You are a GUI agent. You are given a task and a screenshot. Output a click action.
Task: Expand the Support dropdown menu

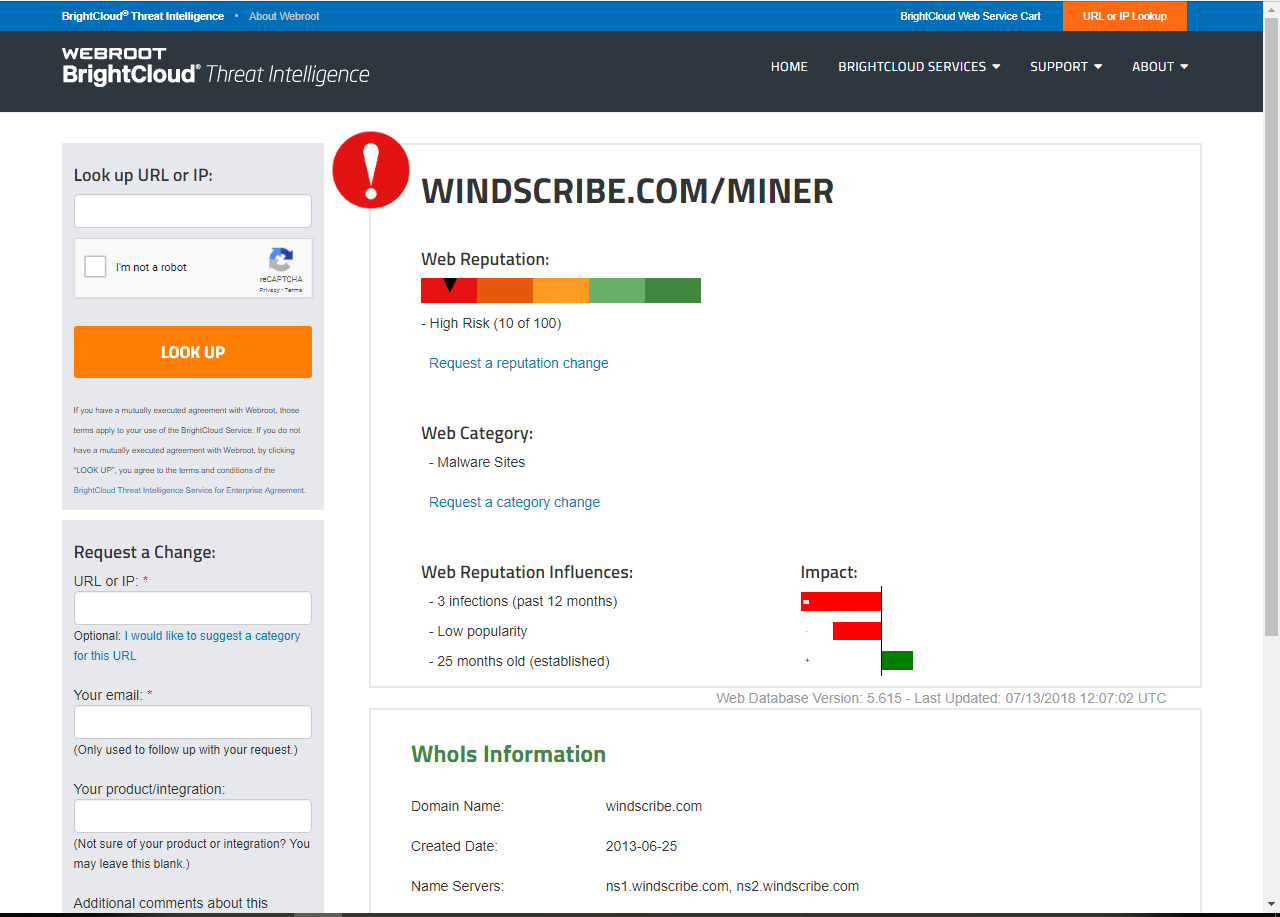coord(1066,67)
